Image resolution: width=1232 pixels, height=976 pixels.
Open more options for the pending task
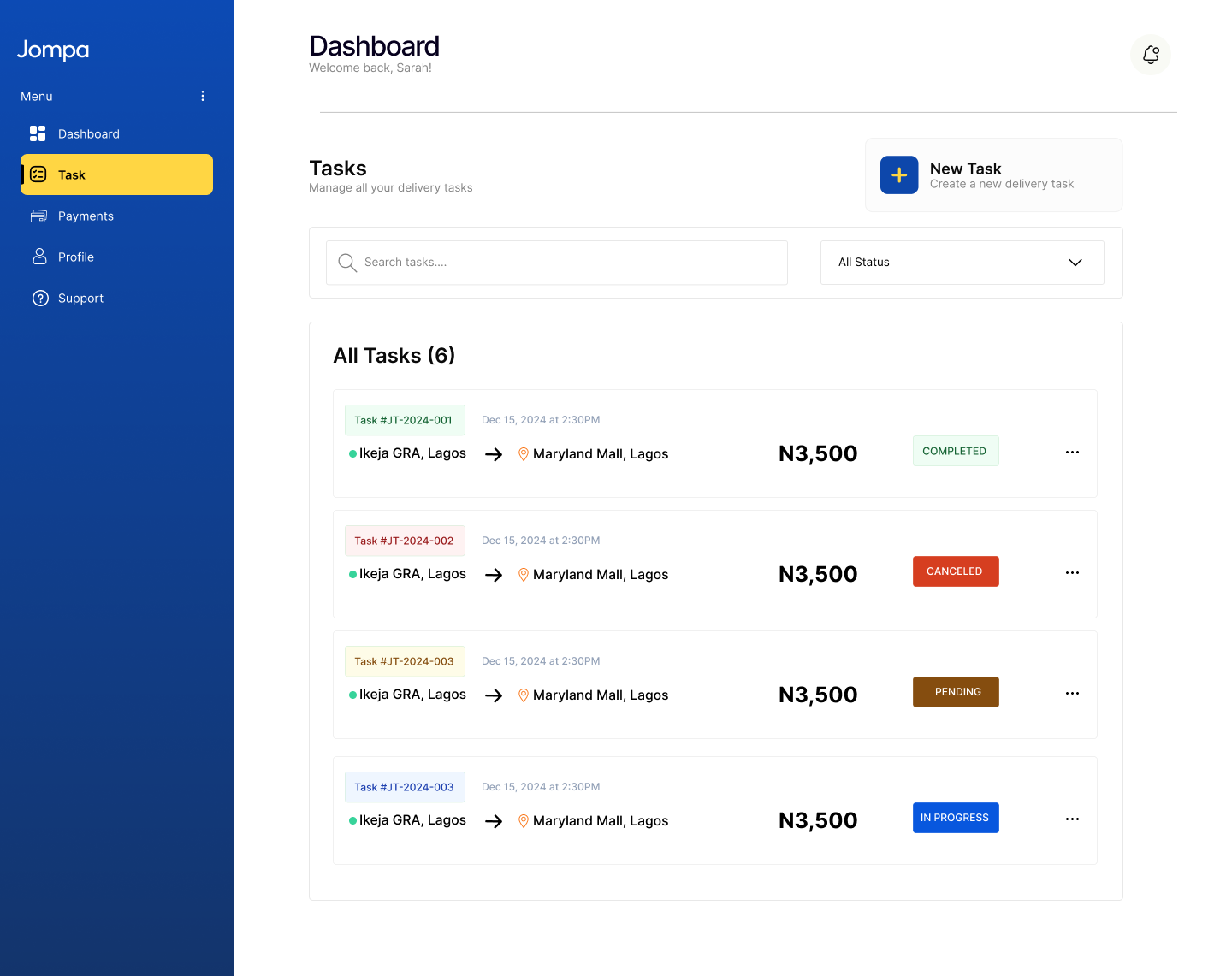click(1072, 693)
